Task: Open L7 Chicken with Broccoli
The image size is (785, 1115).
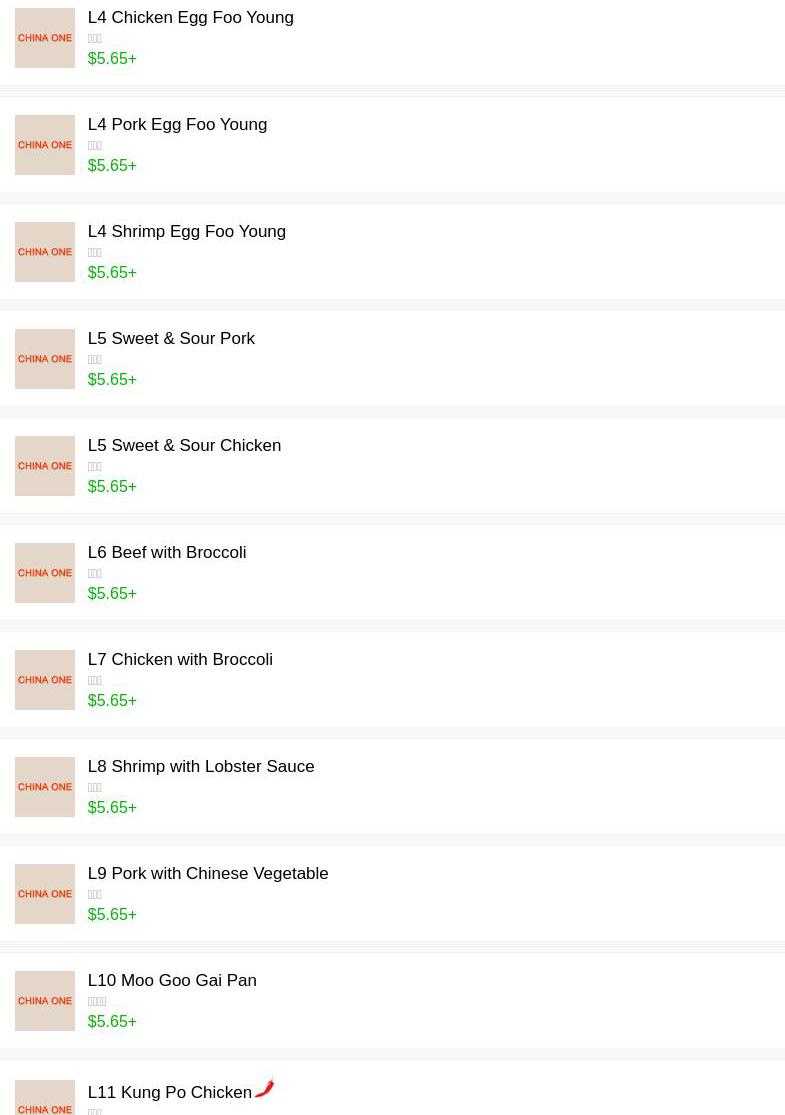Action: 180,660
